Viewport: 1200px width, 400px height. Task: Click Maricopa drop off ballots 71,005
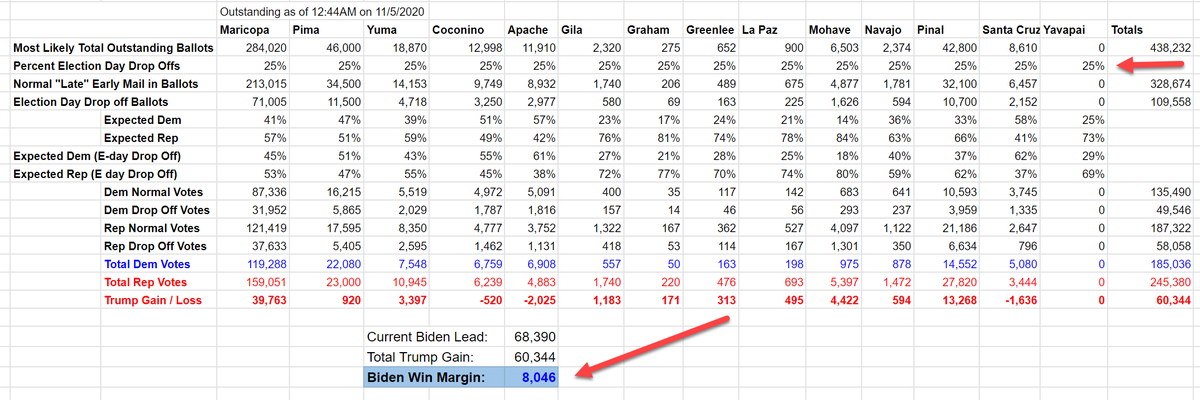268,102
